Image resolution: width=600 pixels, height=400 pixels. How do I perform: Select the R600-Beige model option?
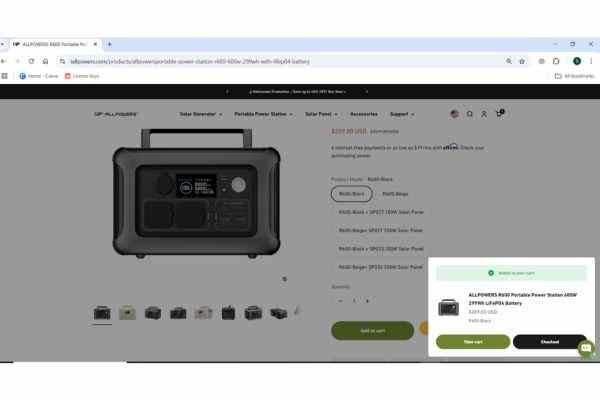point(395,194)
